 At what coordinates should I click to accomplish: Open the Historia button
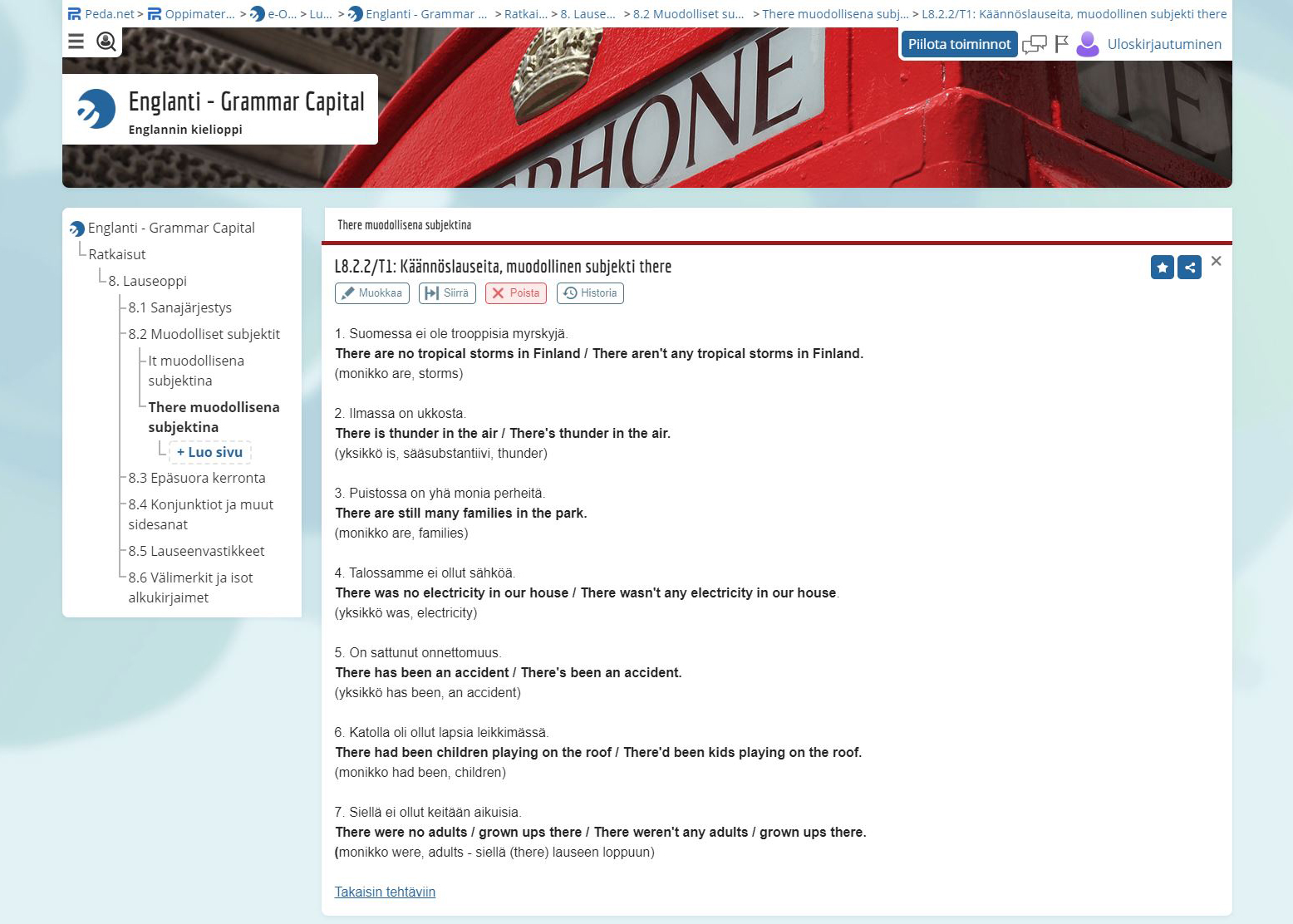(x=590, y=293)
